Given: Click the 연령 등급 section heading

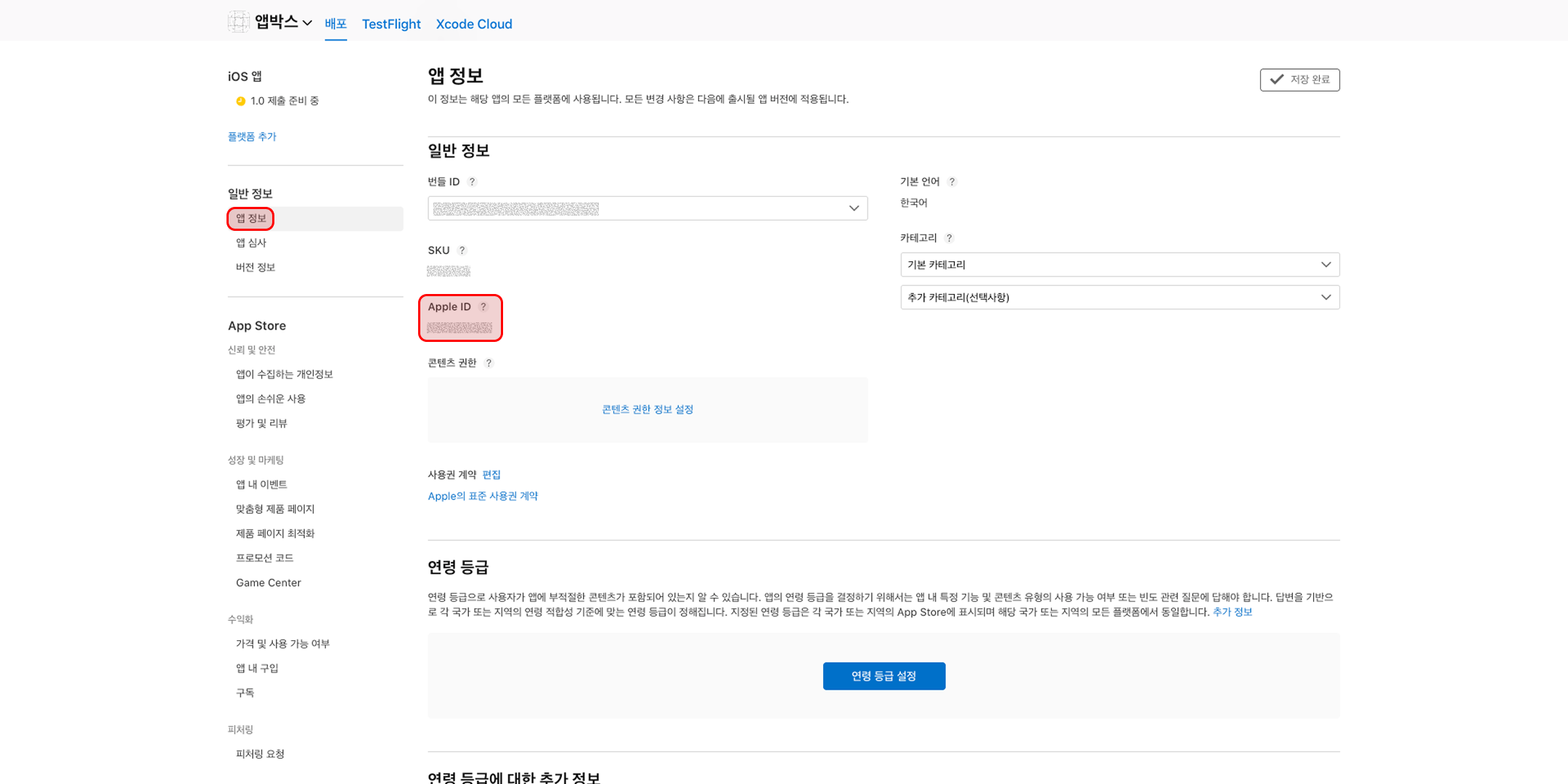Looking at the screenshot, I should (x=458, y=567).
